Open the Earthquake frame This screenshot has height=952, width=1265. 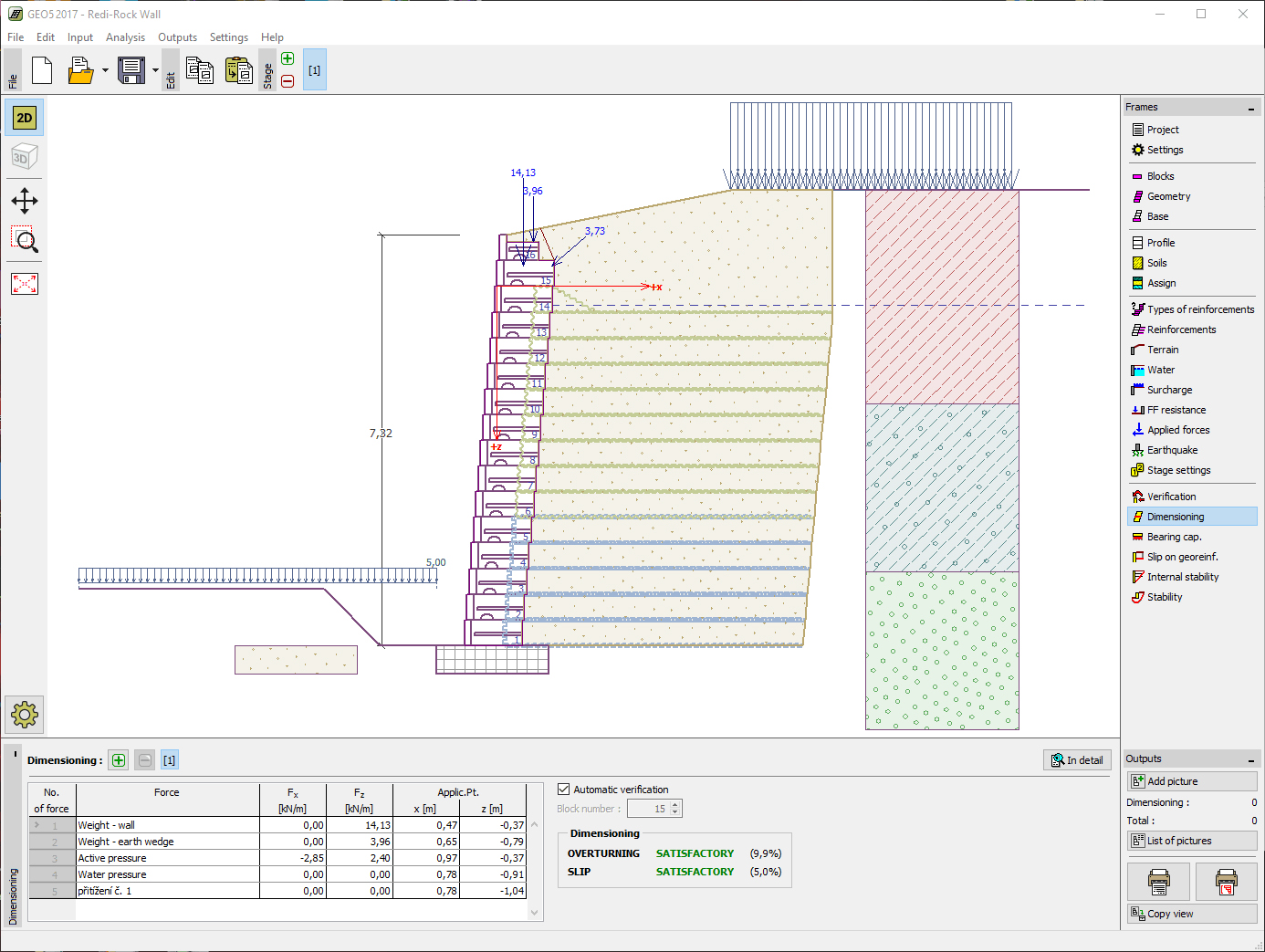[x=1172, y=450]
